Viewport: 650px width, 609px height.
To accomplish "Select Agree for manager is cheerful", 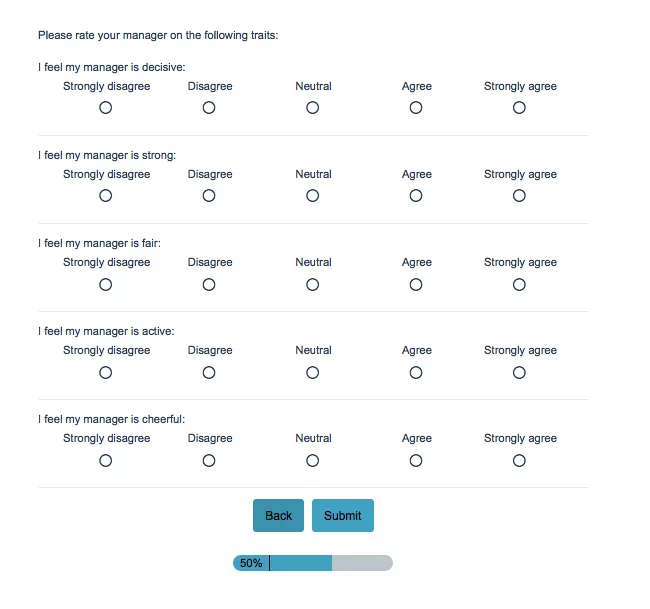I will (416, 460).
